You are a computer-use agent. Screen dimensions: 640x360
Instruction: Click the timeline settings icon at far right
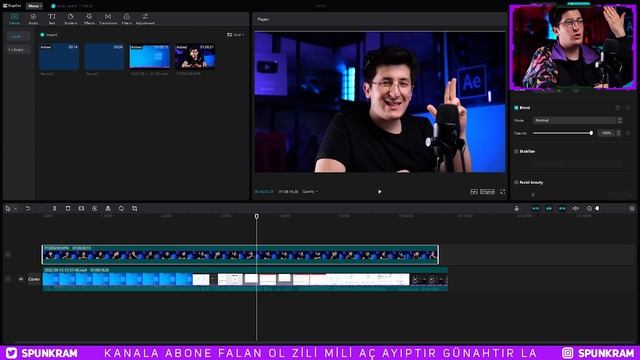pos(632,209)
